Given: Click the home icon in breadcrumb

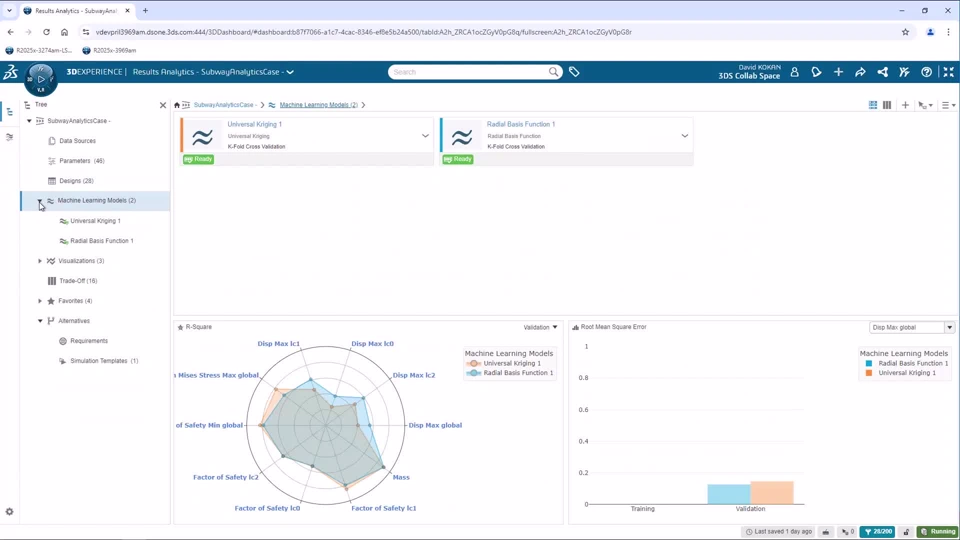Looking at the screenshot, I should 177,105.
